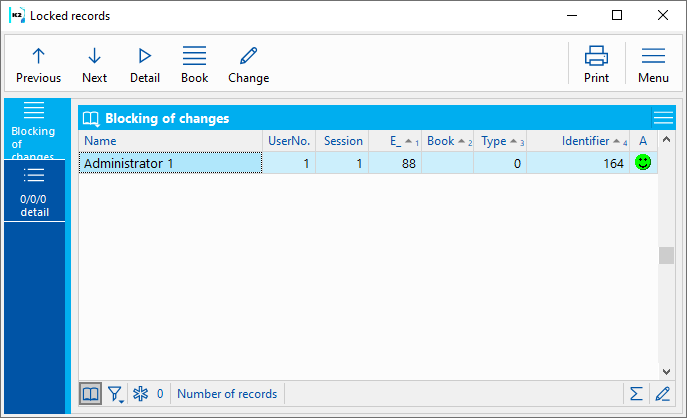Minimize the Locked records window
The image size is (687, 418).
click(x=572, y=15)
